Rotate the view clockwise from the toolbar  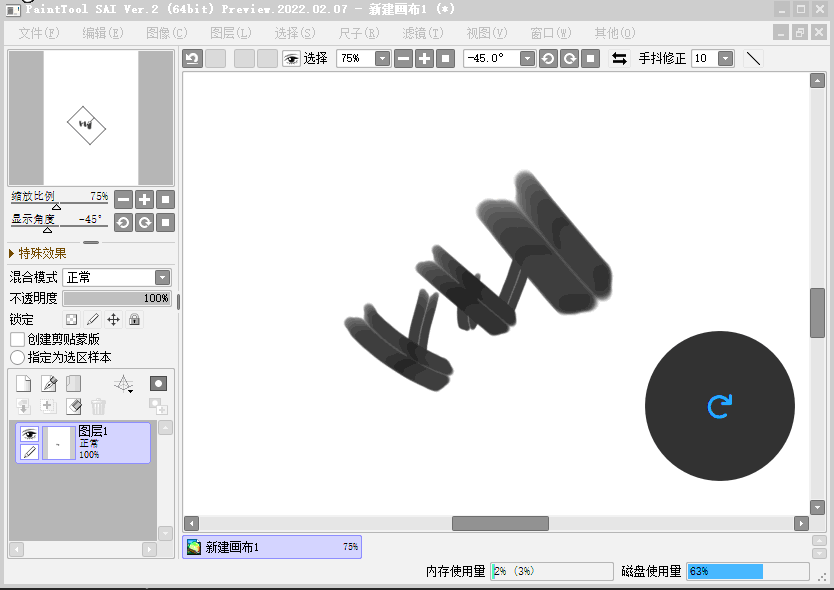(569, 59)
